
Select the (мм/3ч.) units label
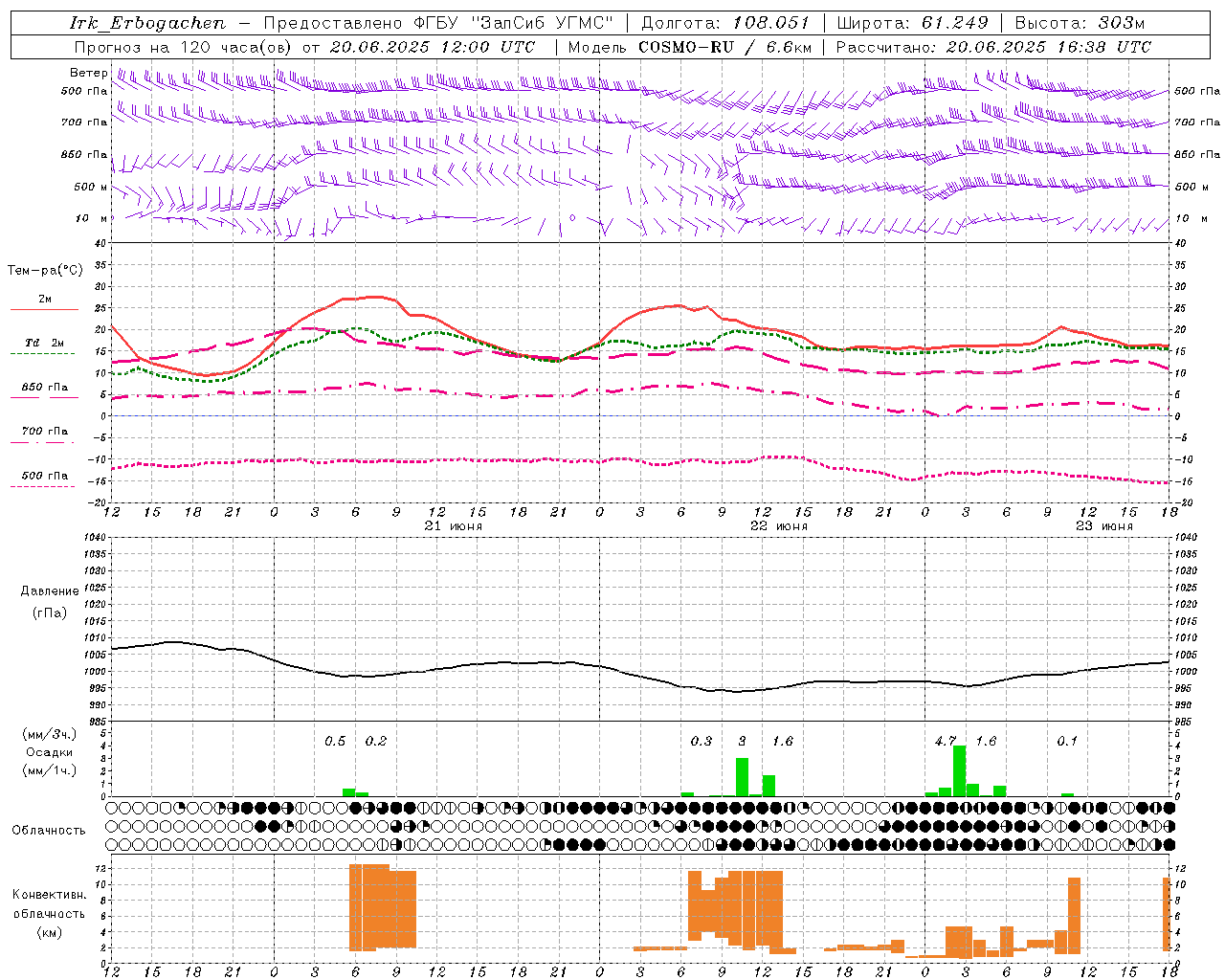(x=50, y=734)
